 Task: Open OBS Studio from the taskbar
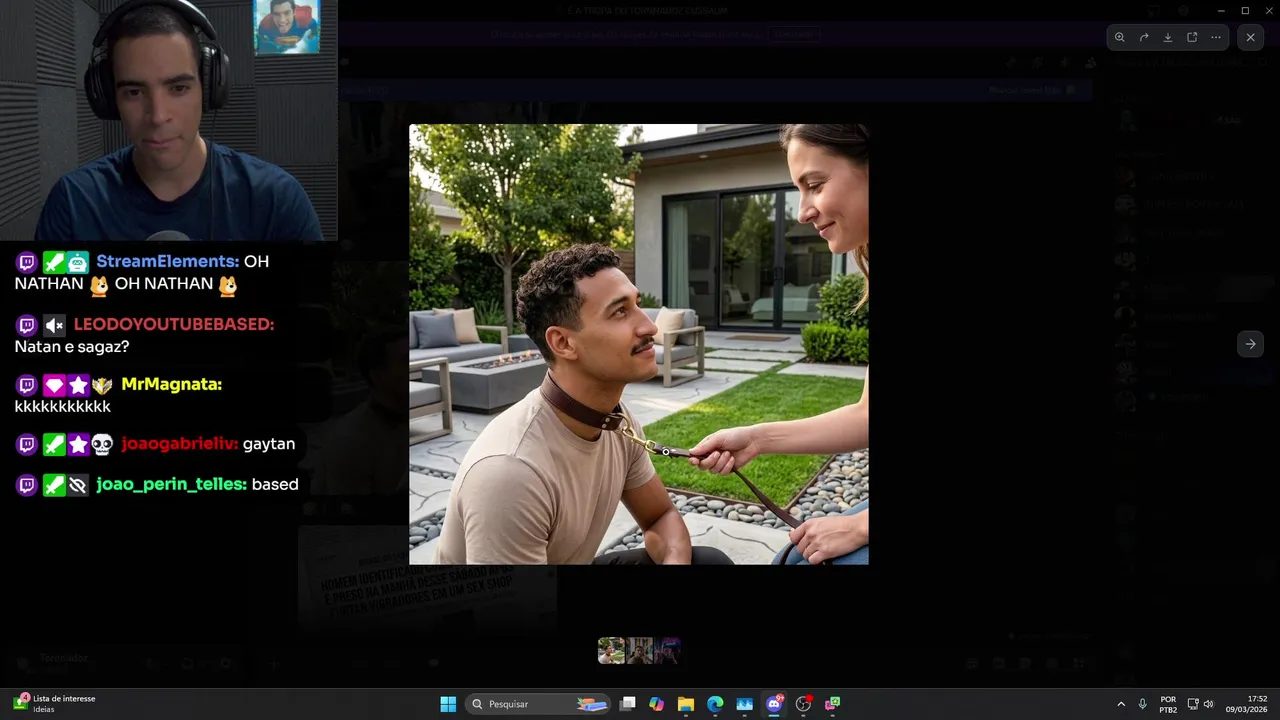coord(803,704)
